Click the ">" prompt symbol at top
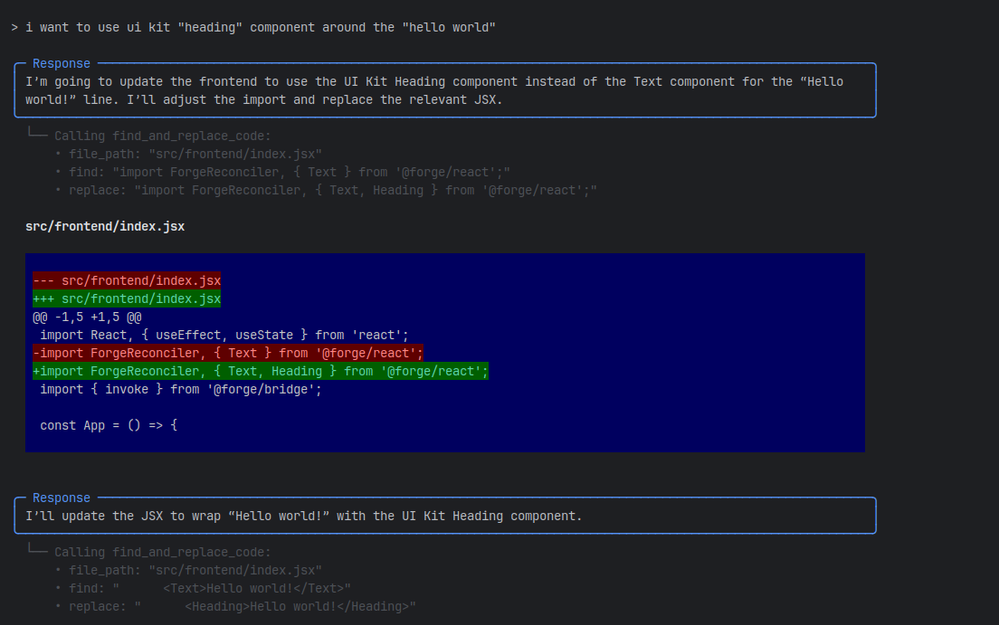Screen dimensions: 999x625 point(14,27)
